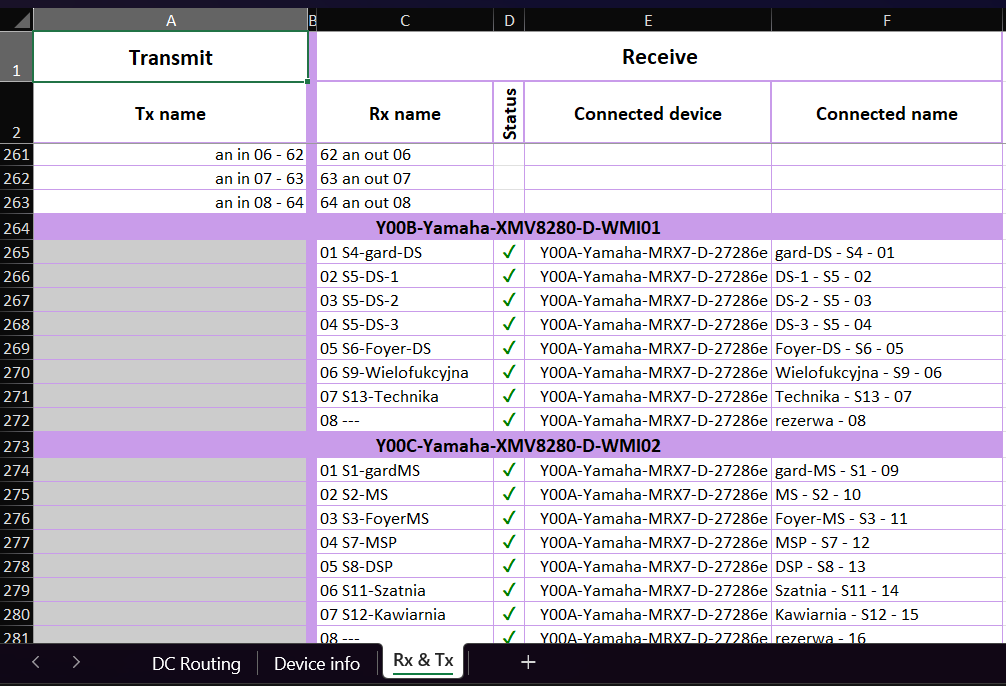Image resolution: width=1006 pixels, height=686 pixels.
Task: Click cell '01 S4-gard-DS'
Action: click(405, 252)
